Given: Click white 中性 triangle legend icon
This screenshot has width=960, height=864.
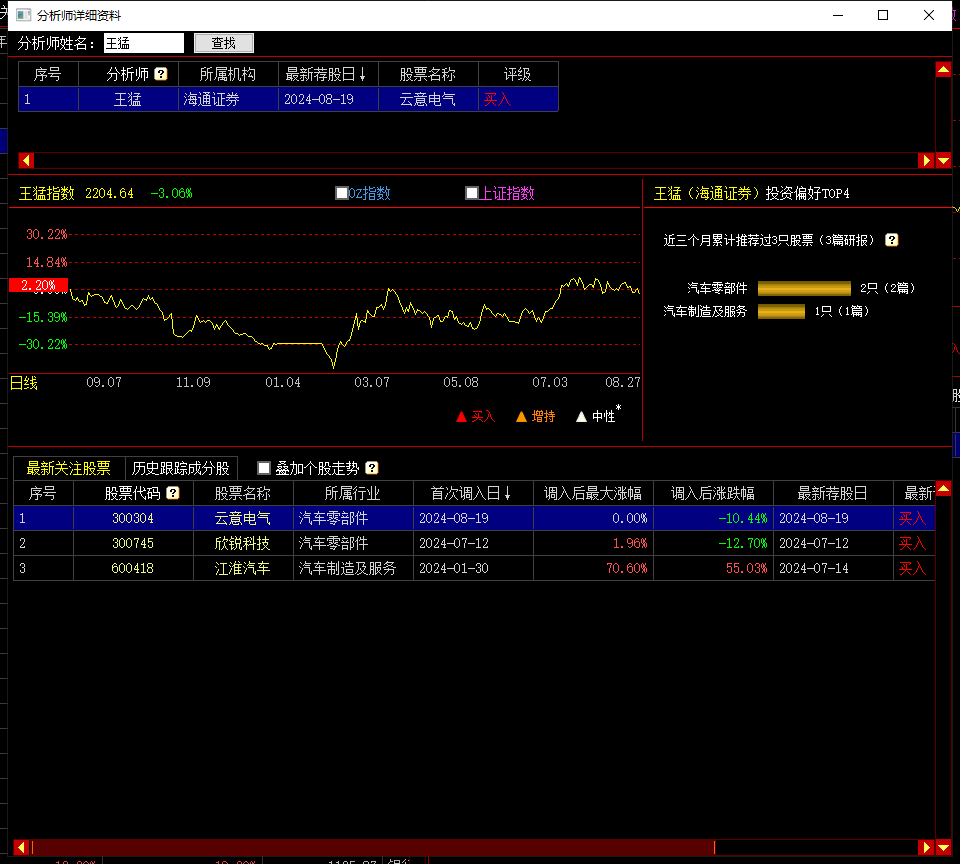Looking at the screenshot, I should coord(581,417).
